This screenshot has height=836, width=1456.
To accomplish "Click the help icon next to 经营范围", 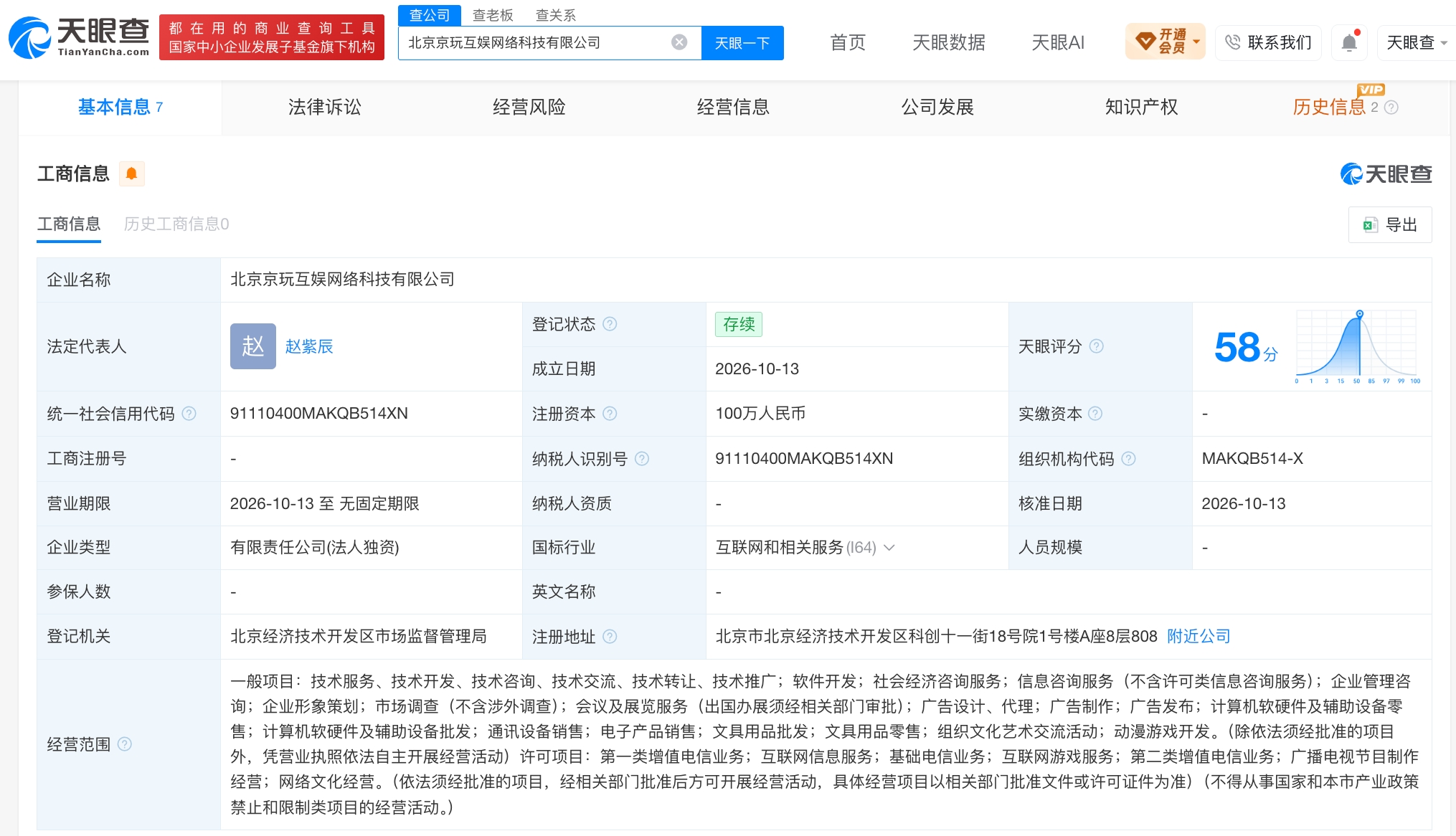I will click(x=125, y=744).
